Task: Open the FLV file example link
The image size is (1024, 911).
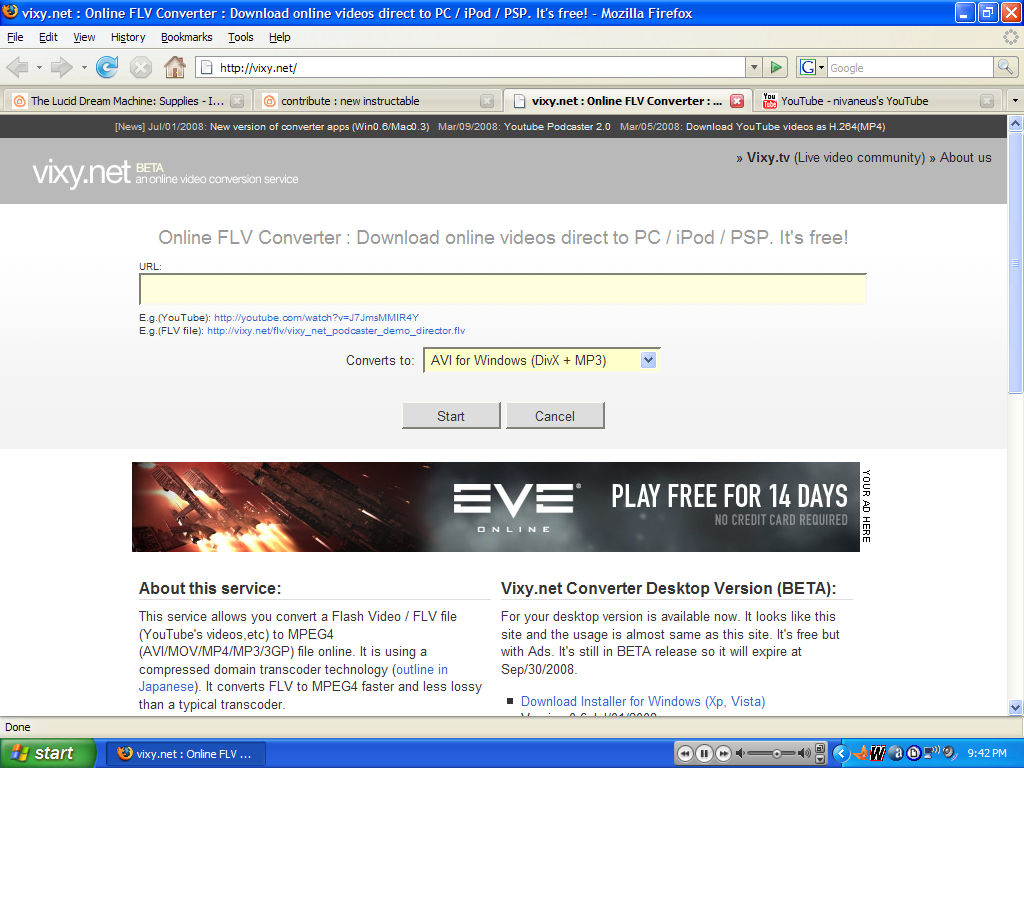Action: (336, 330)
